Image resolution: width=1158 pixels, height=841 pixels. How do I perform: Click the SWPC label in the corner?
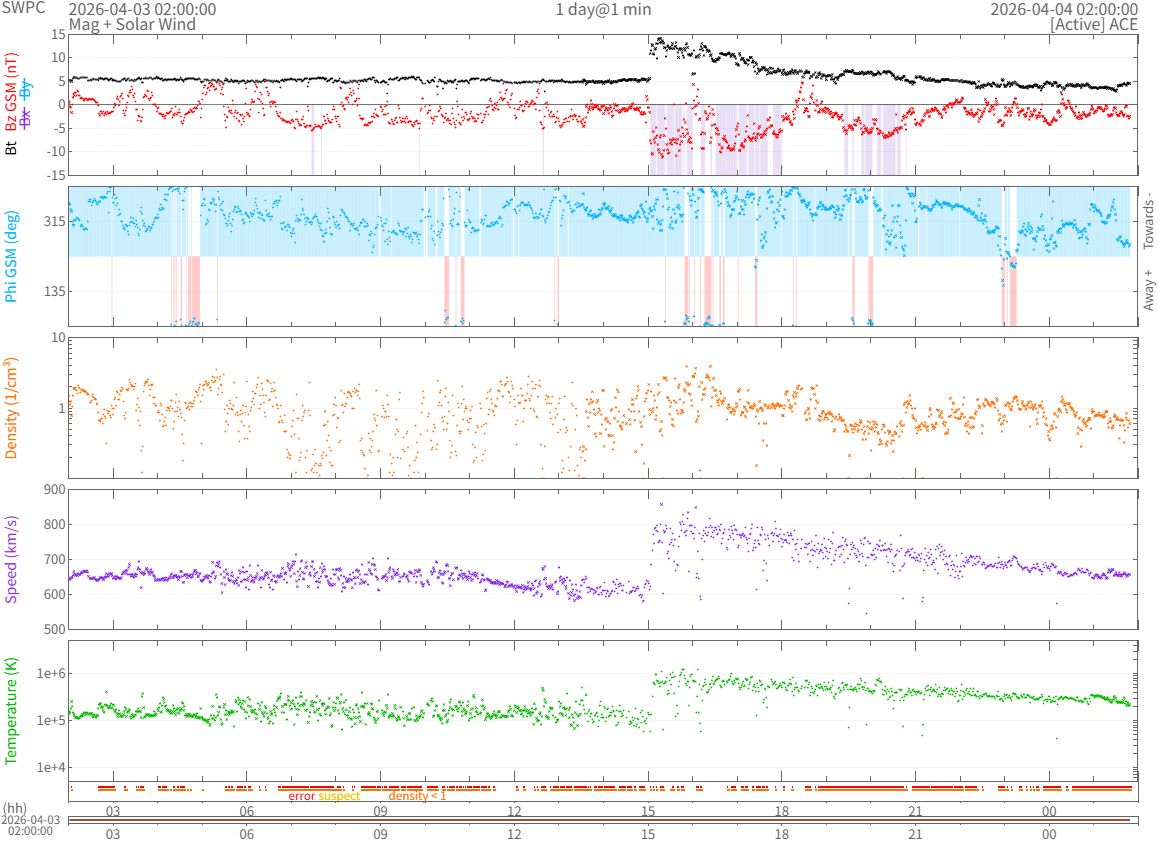tap(21, 9)
